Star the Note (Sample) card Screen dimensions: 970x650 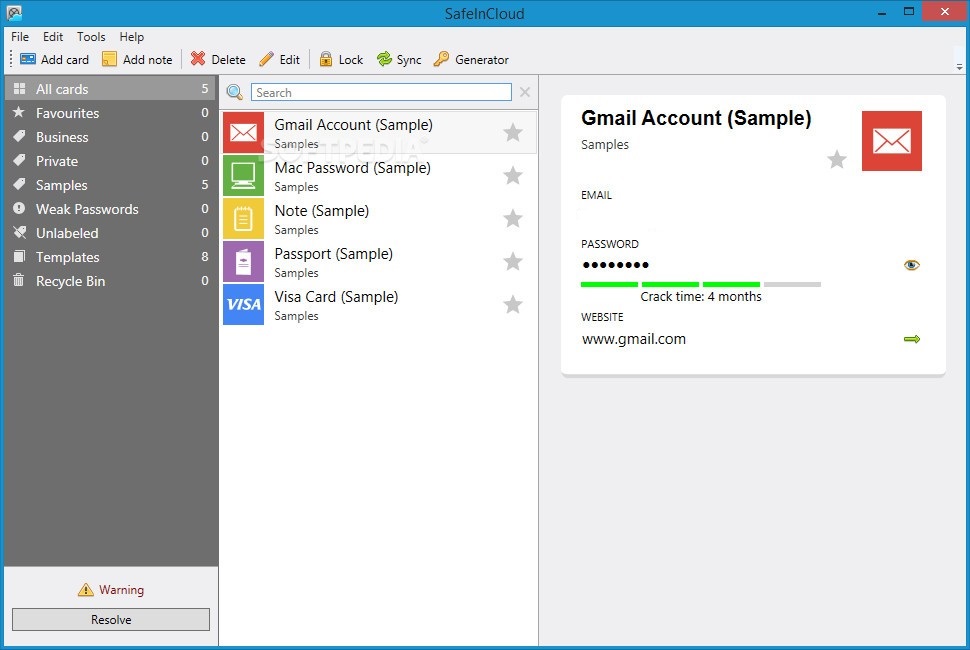pos(512,218)
